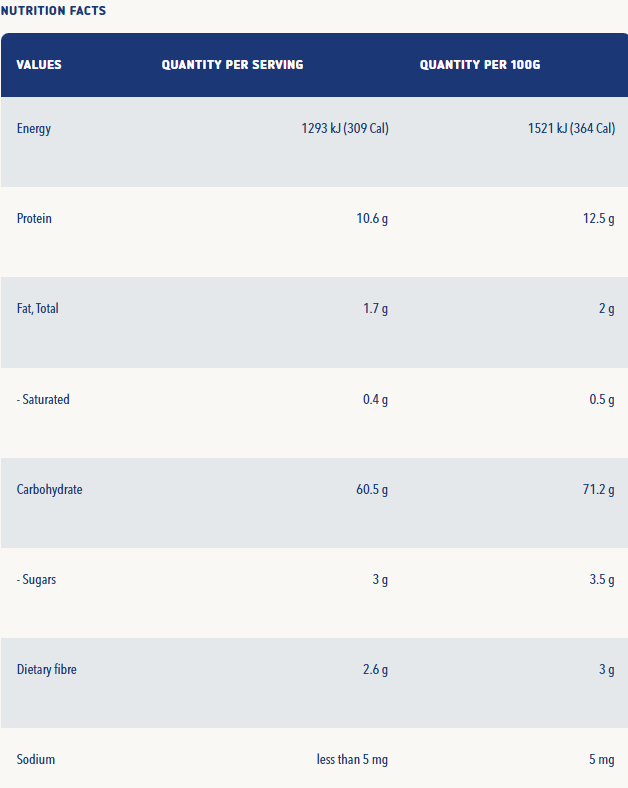Select the 60.5 g carbohydrate value
This screenshot has height=788, width=628.
pyautogui.click(x=372, y=490)
